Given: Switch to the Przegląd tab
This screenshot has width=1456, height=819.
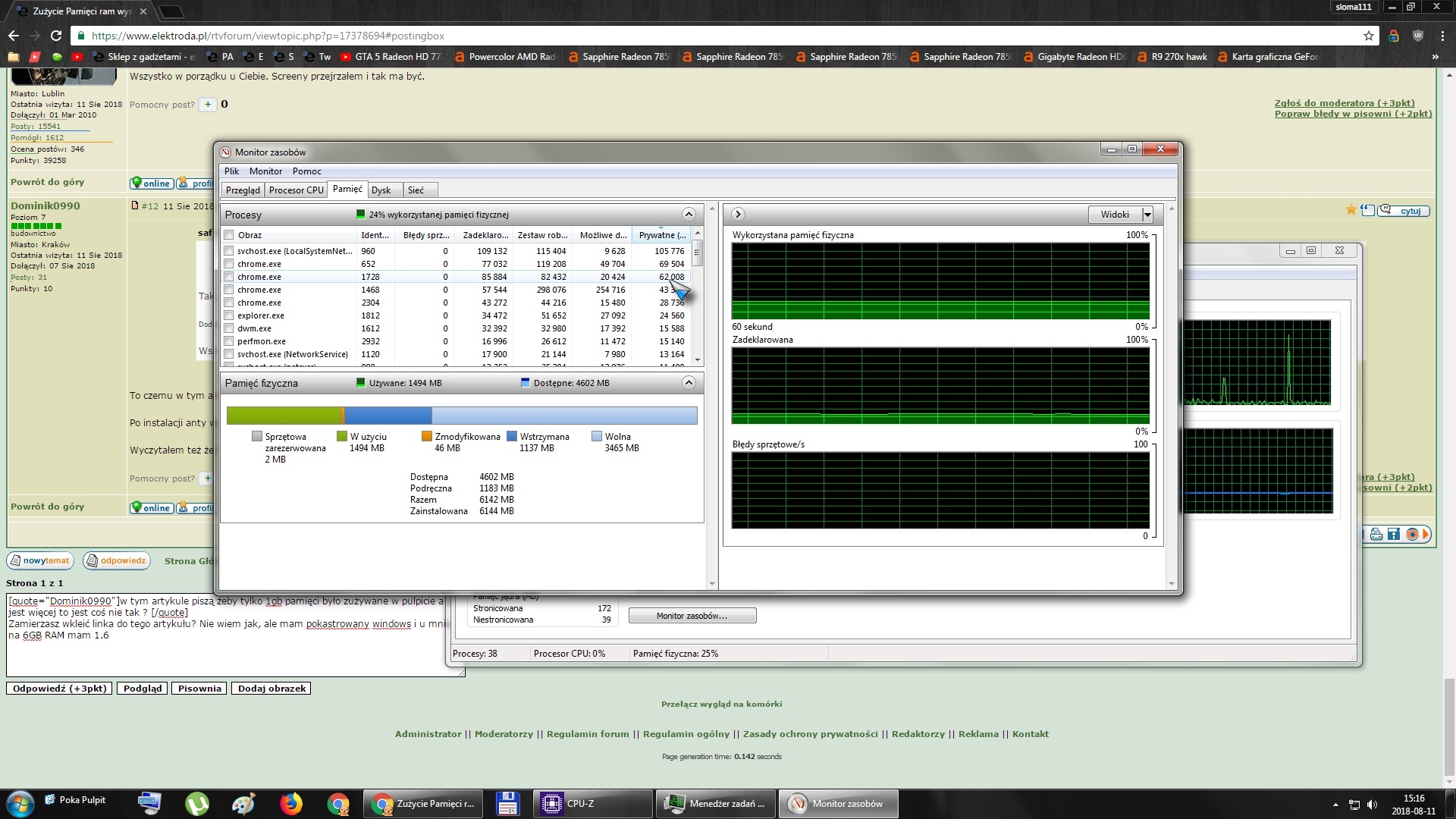Looking at the screenshot, I should click(243, 190).
